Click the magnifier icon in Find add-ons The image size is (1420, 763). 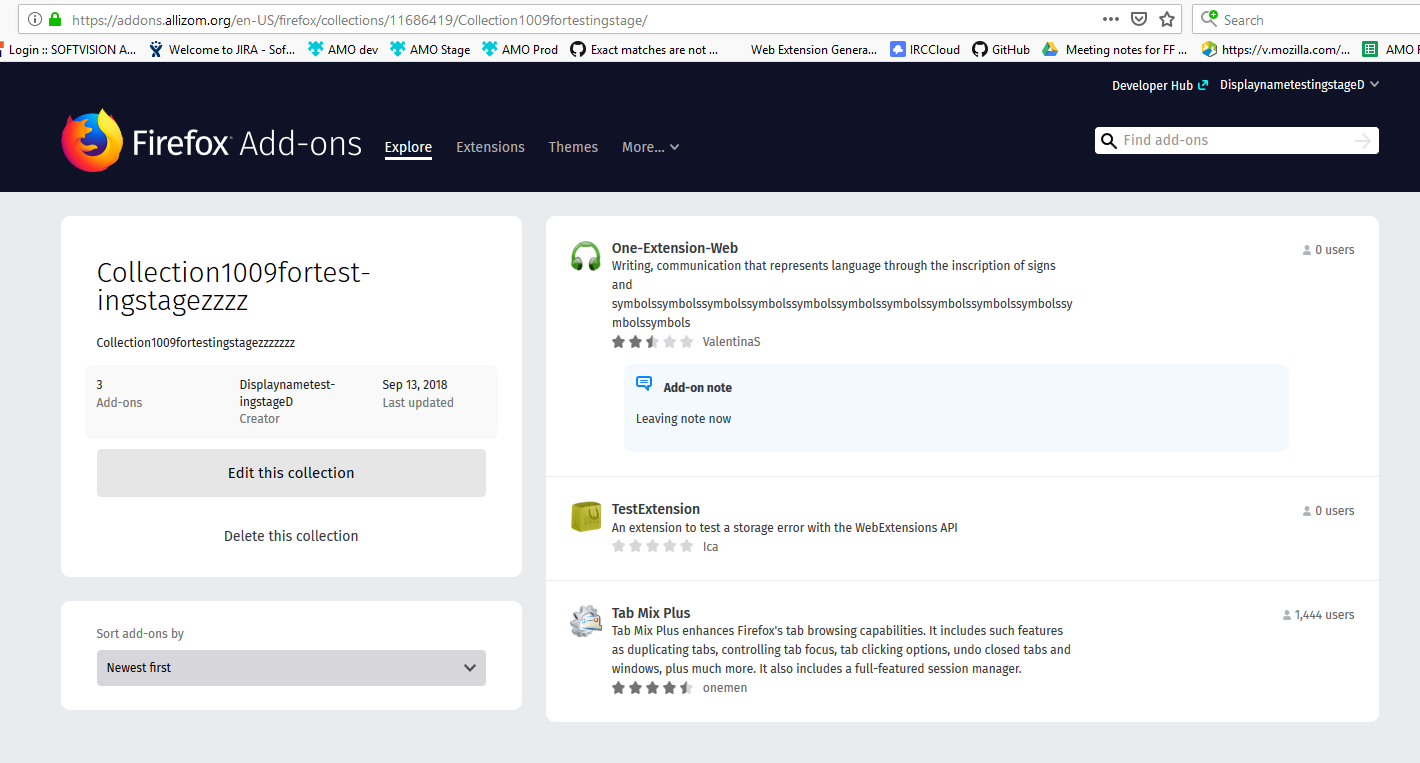tap(1108, 141)
